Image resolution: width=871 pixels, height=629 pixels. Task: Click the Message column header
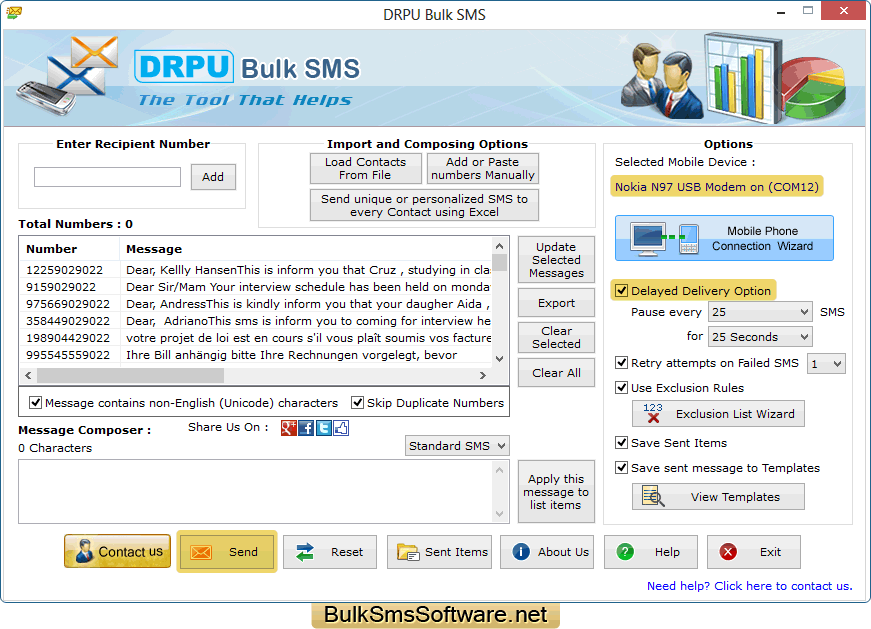click(306, 249)
